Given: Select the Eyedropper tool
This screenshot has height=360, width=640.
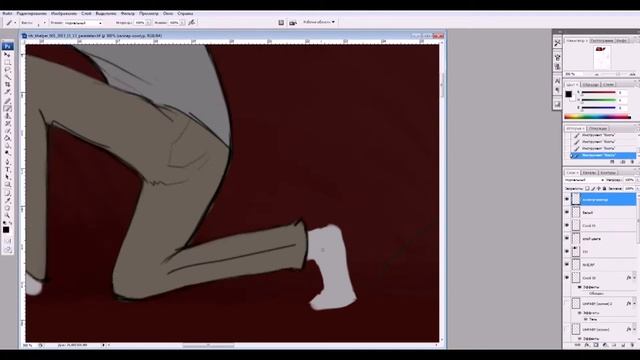Looking at the screenshot, I should tap(7, 200).
